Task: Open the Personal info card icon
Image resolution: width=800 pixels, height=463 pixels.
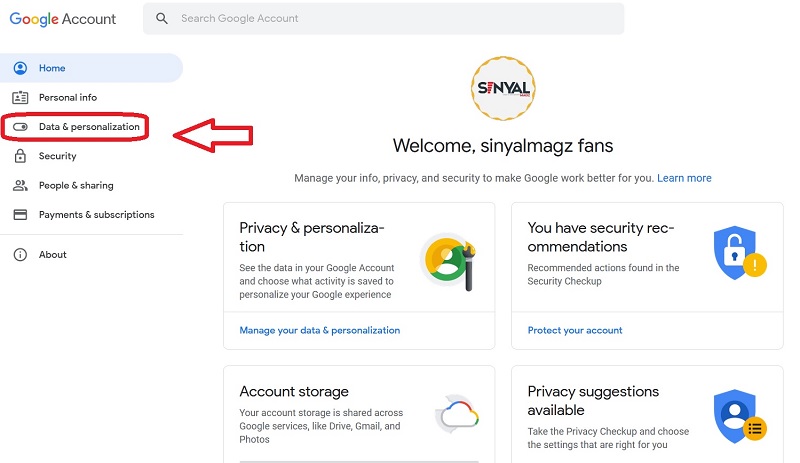Action: click(20, 97)
